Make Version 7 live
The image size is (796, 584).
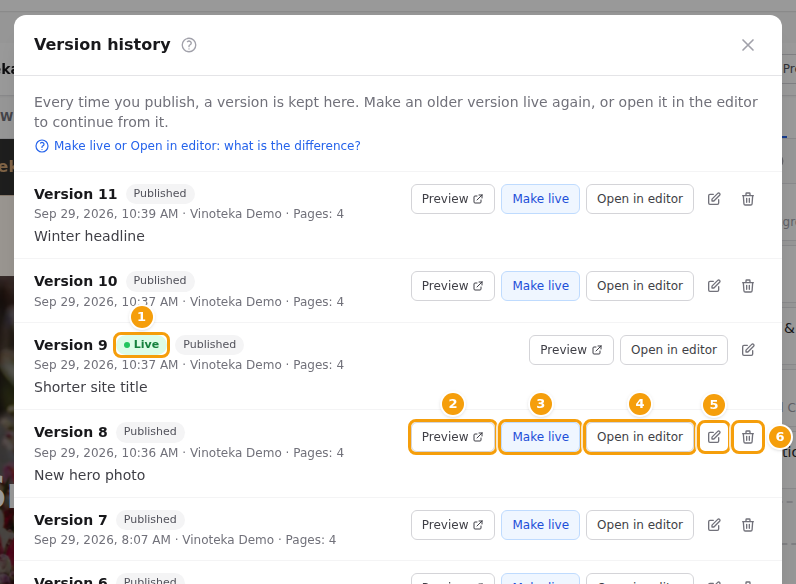[x=540, y=525]
